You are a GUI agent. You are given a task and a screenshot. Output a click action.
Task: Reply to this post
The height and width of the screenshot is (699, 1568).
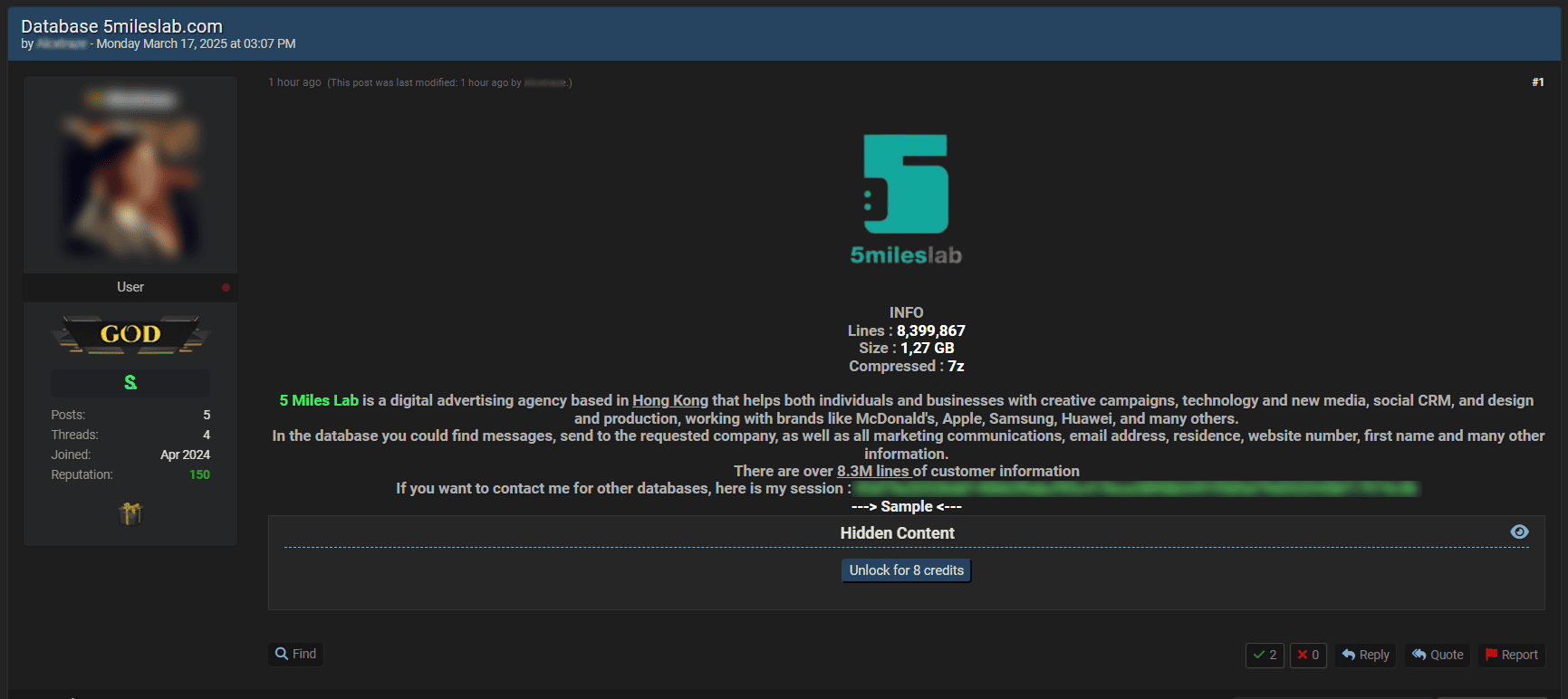[x=1365, y=655]
